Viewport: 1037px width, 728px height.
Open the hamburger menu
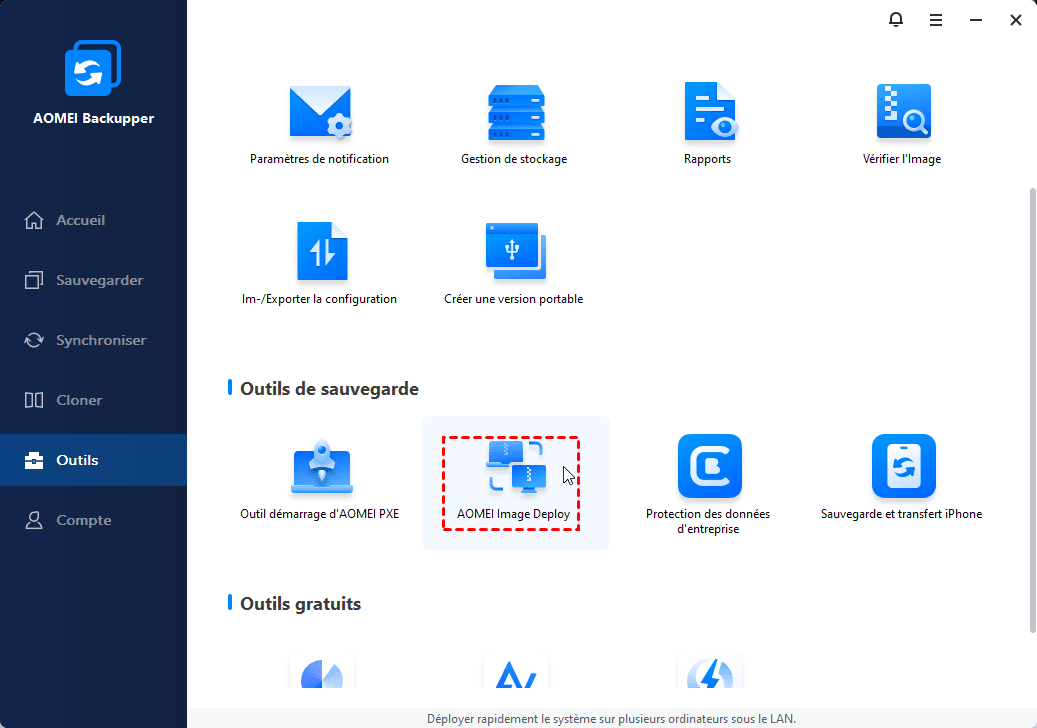pyautogui.click(x=936, y=20)
